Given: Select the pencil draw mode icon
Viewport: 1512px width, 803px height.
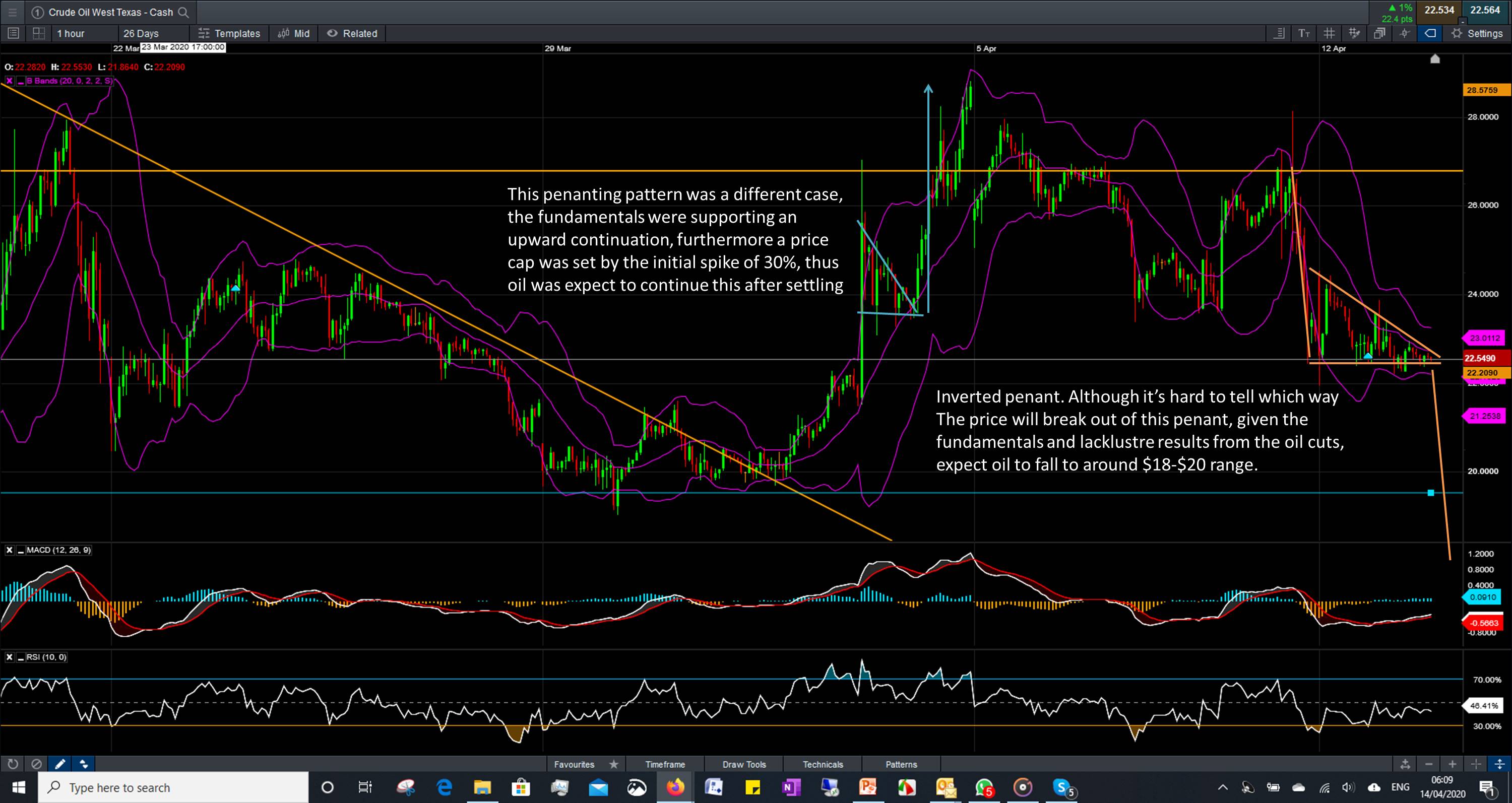Looking at the screenshot, I should click(x=60, y=764).
